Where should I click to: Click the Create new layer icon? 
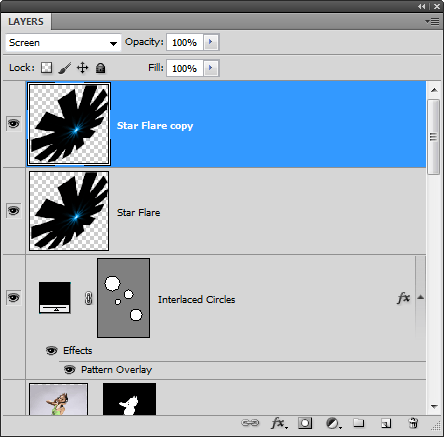click(x=386, y=423)
